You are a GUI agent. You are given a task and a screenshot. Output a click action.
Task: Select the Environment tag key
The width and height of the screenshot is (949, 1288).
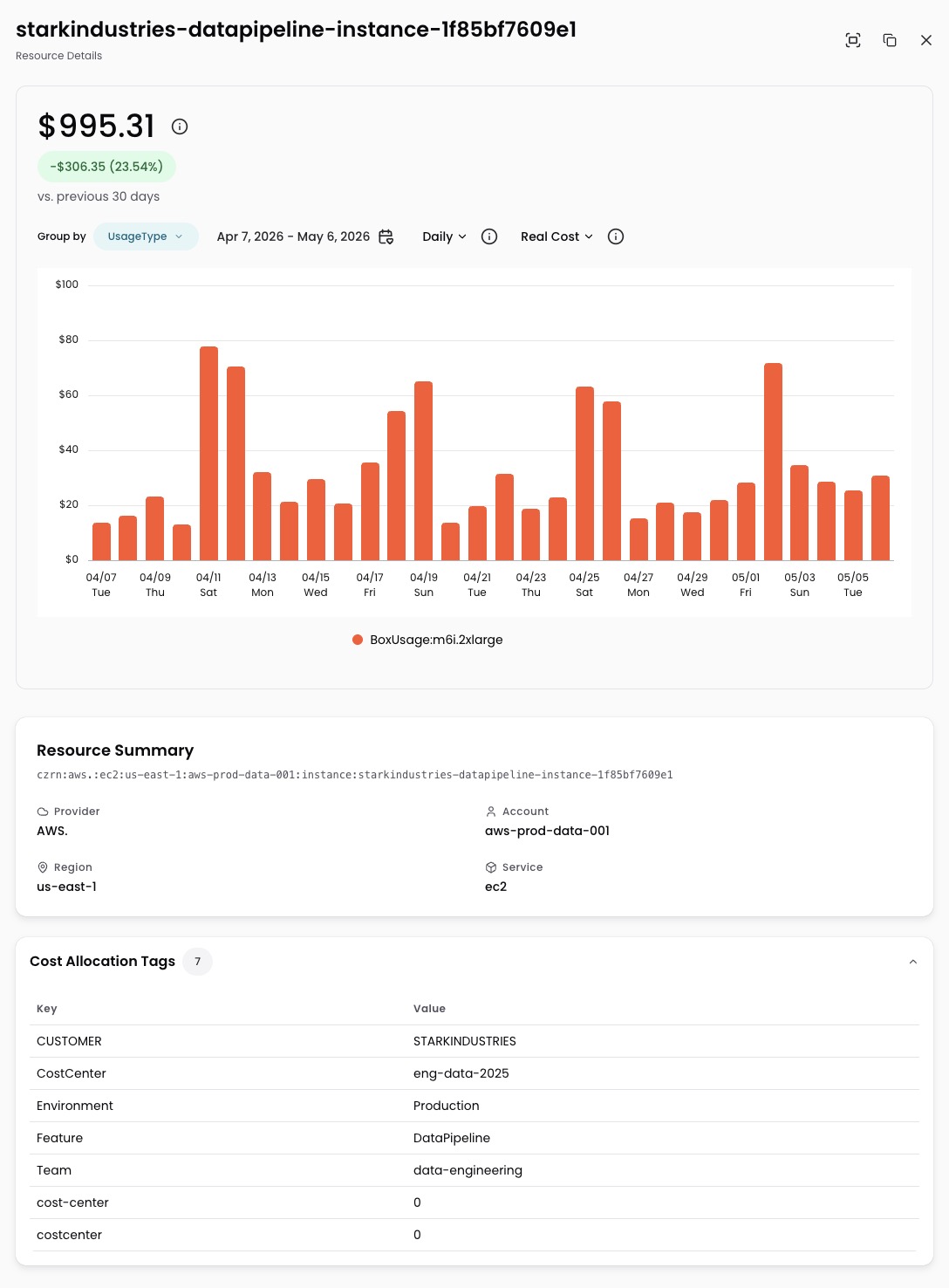tap(75, 1106)
